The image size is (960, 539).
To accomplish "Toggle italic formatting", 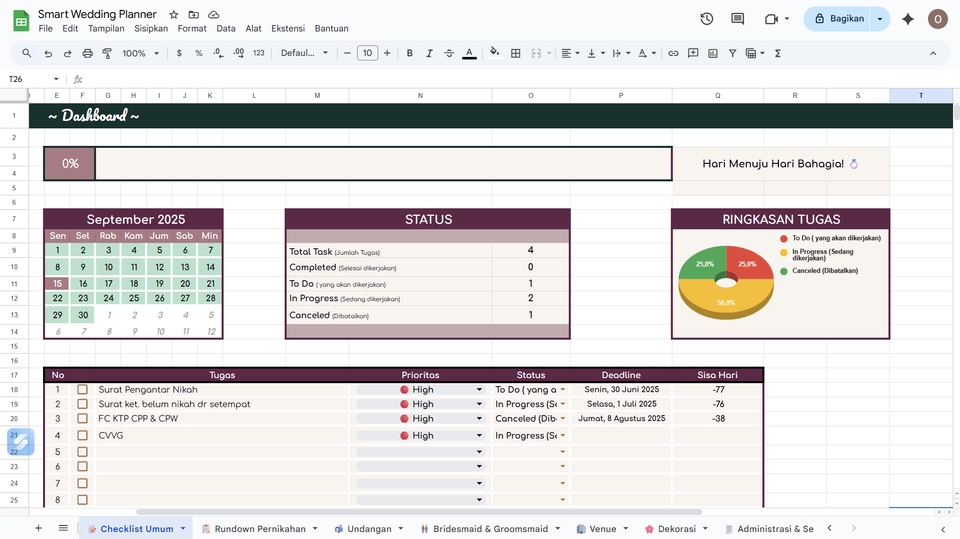I will click(429, 53).
